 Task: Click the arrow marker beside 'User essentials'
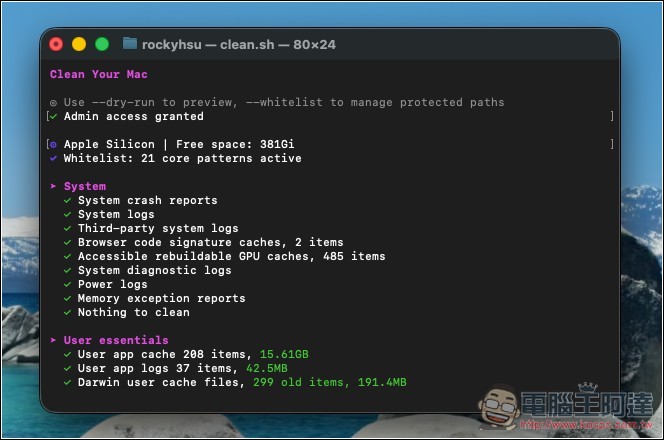coord(53,340)
